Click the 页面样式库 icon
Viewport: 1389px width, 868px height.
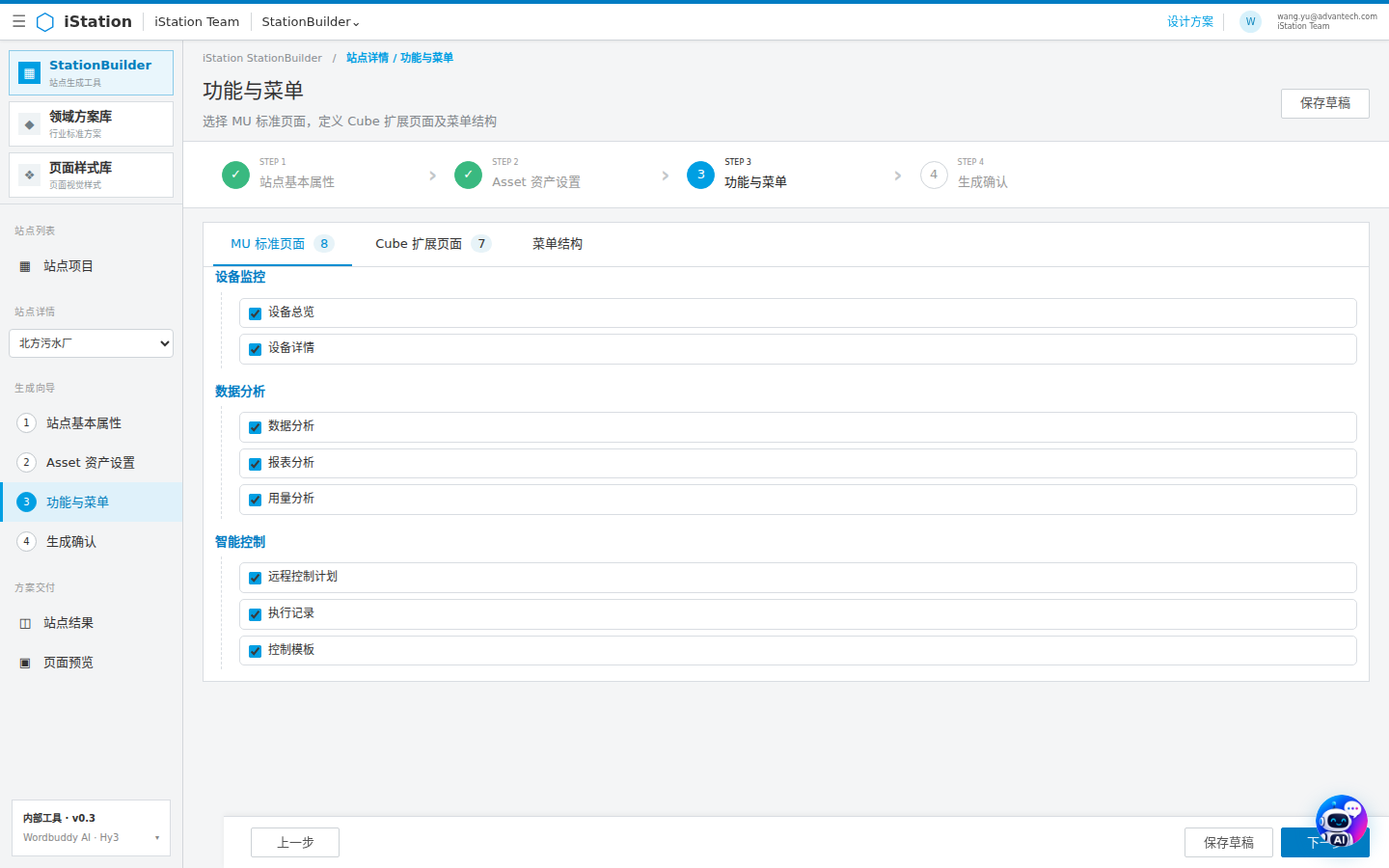point(30,176)
